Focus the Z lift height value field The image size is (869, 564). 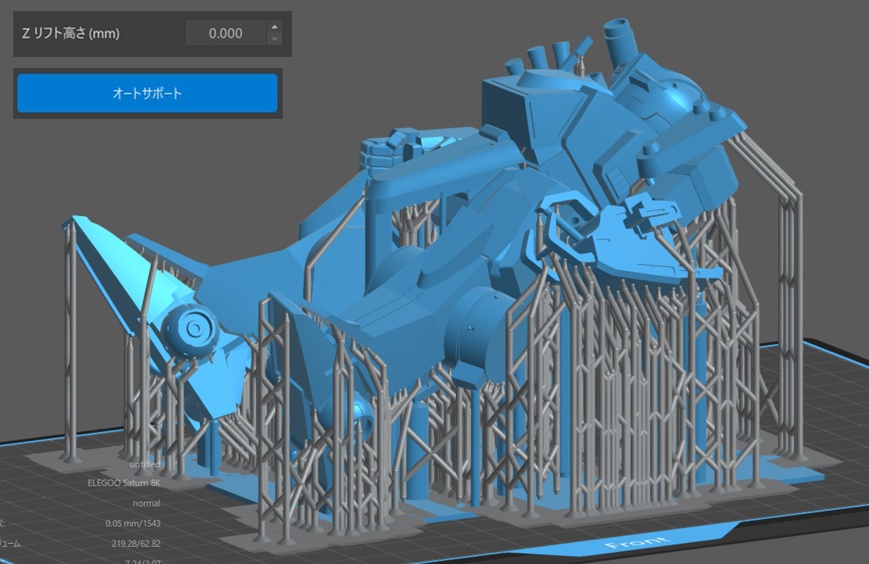(x=226, y=33)
